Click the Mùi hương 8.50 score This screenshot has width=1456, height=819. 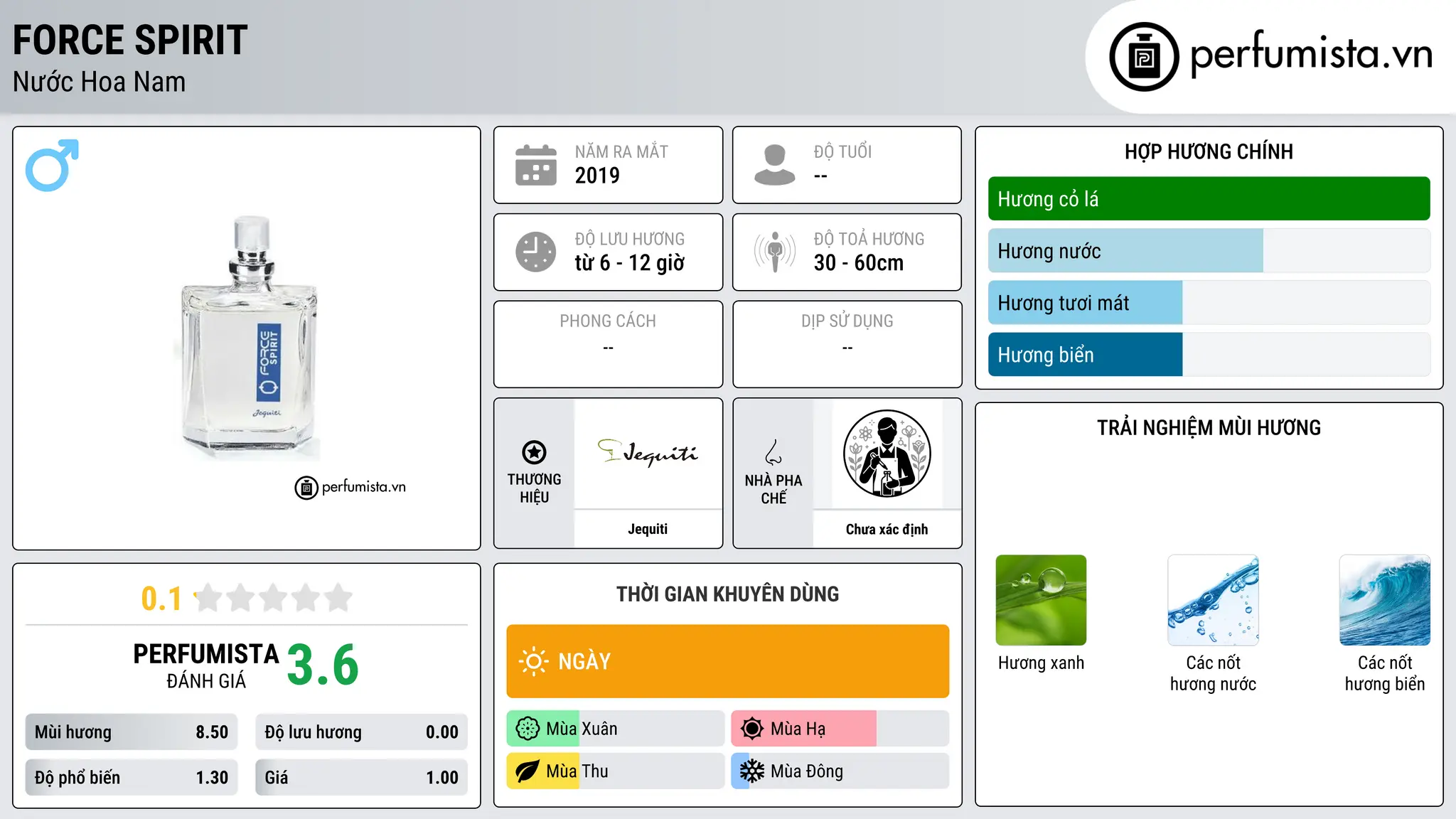(132, 732)
